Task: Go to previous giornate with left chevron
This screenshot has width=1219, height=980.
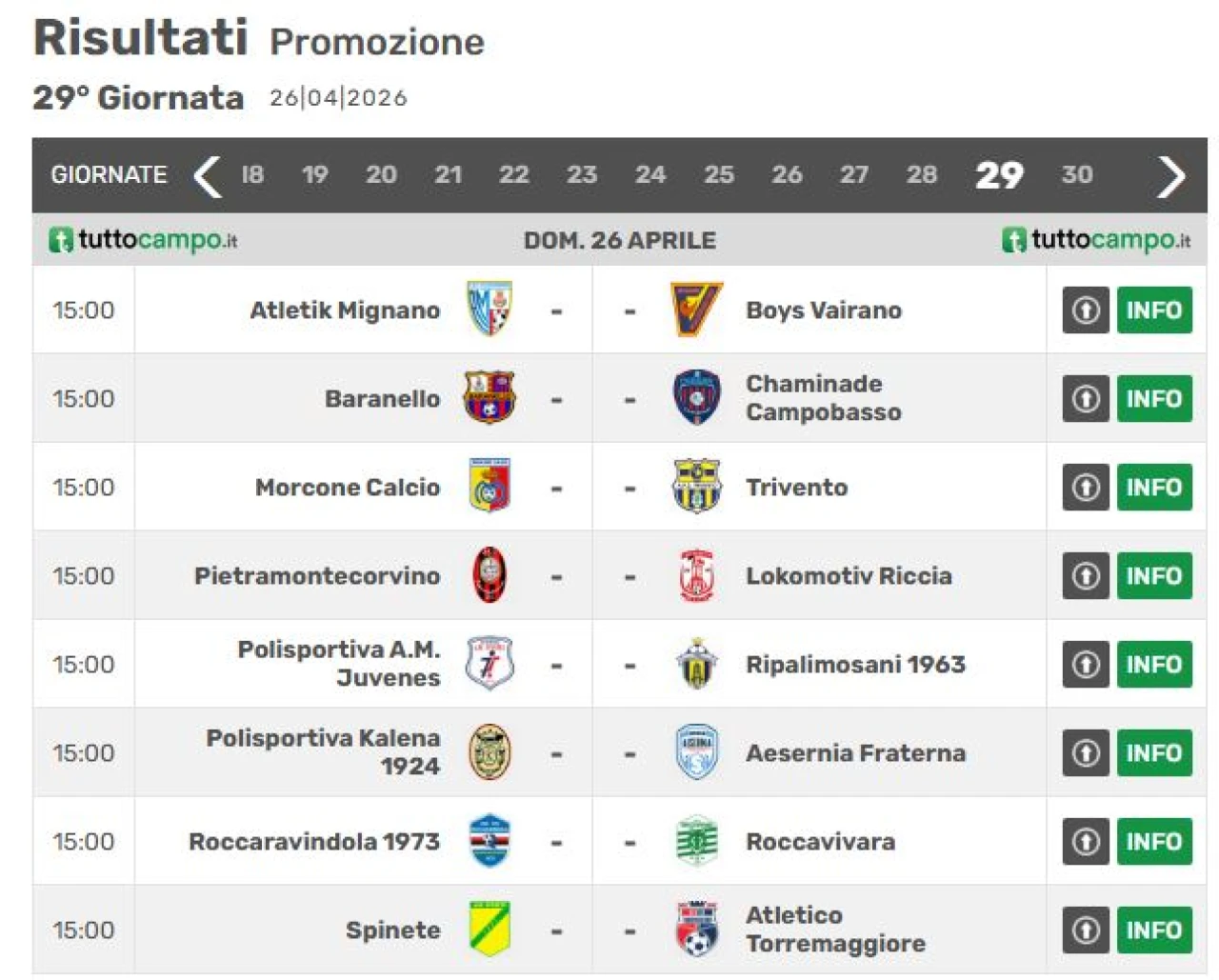Action: point(207,175)
